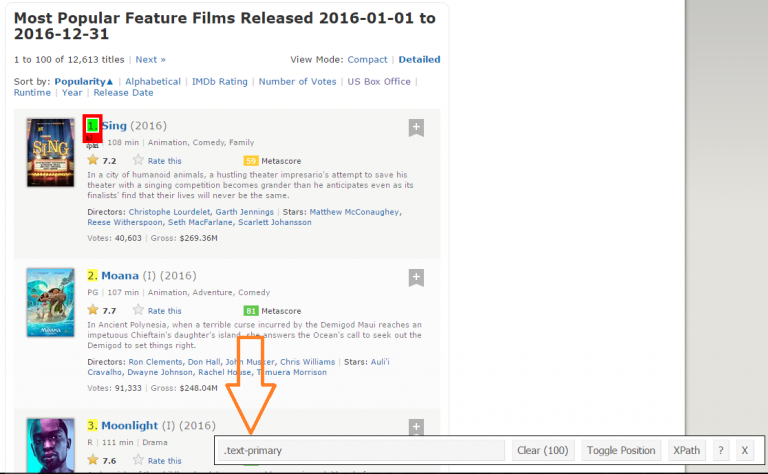Sort by Popularity with arrow
Viewport: 768px width, 474px height.
[x=84, y=81]
